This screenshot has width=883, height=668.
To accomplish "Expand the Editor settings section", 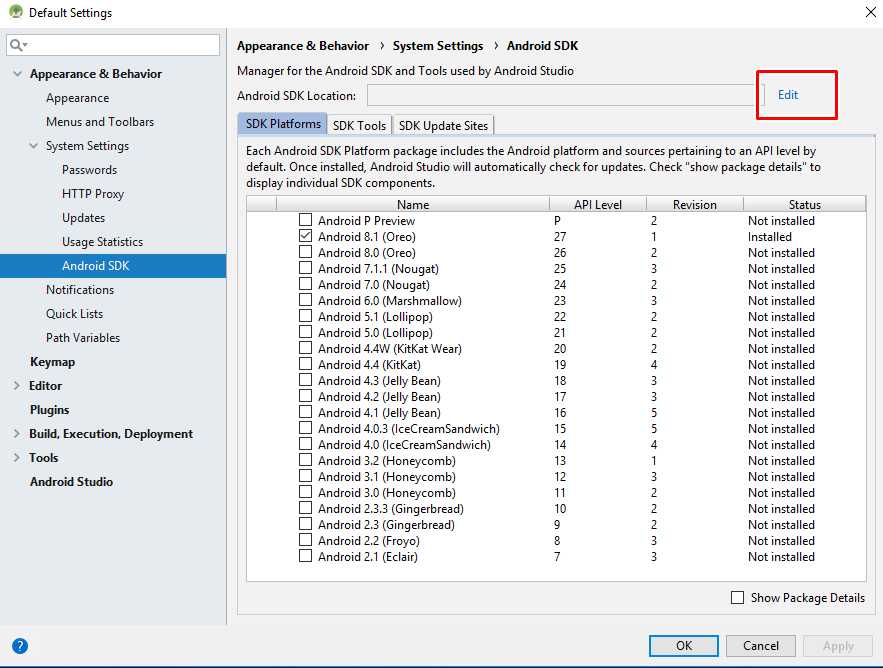I will click(16, 386).
